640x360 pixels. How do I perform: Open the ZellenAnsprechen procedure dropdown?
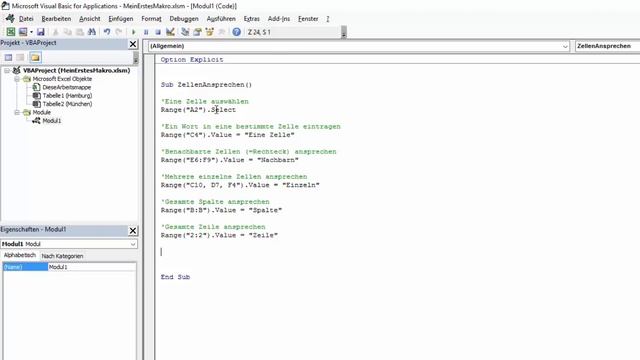607,46
